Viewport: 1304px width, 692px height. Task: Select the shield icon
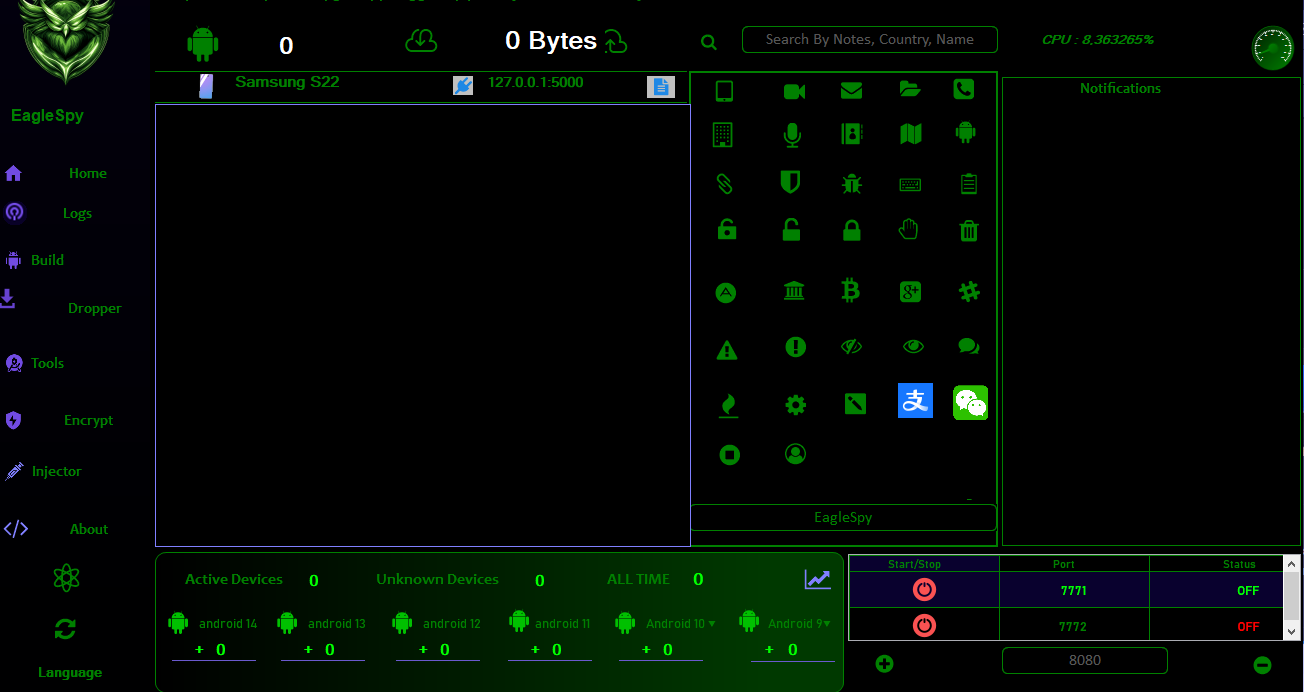point(790,182)
